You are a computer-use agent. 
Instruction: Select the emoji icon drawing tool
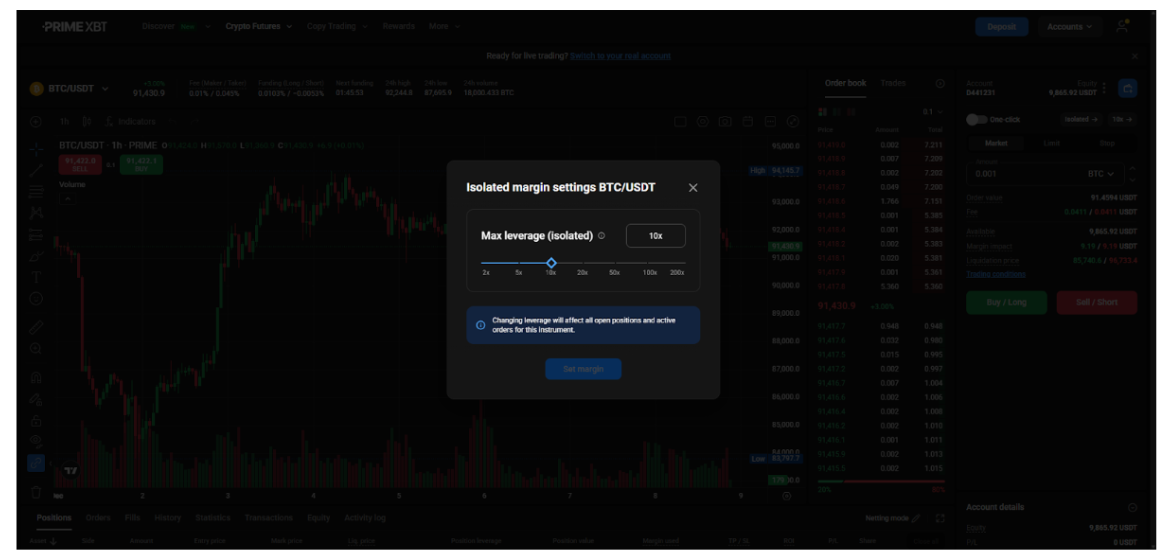(36, 299)
